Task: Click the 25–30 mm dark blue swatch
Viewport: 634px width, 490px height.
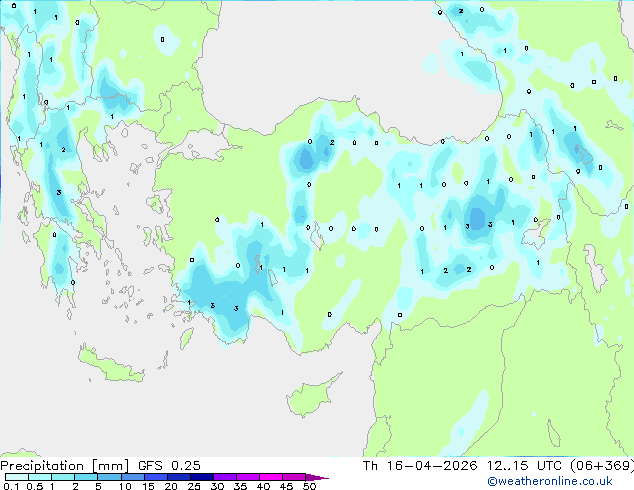Action: tap(201, 477)
